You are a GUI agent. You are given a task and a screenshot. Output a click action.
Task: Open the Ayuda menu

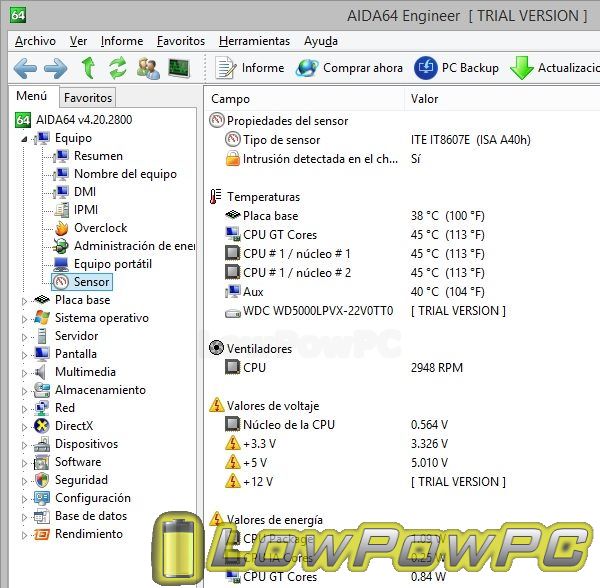321,41
